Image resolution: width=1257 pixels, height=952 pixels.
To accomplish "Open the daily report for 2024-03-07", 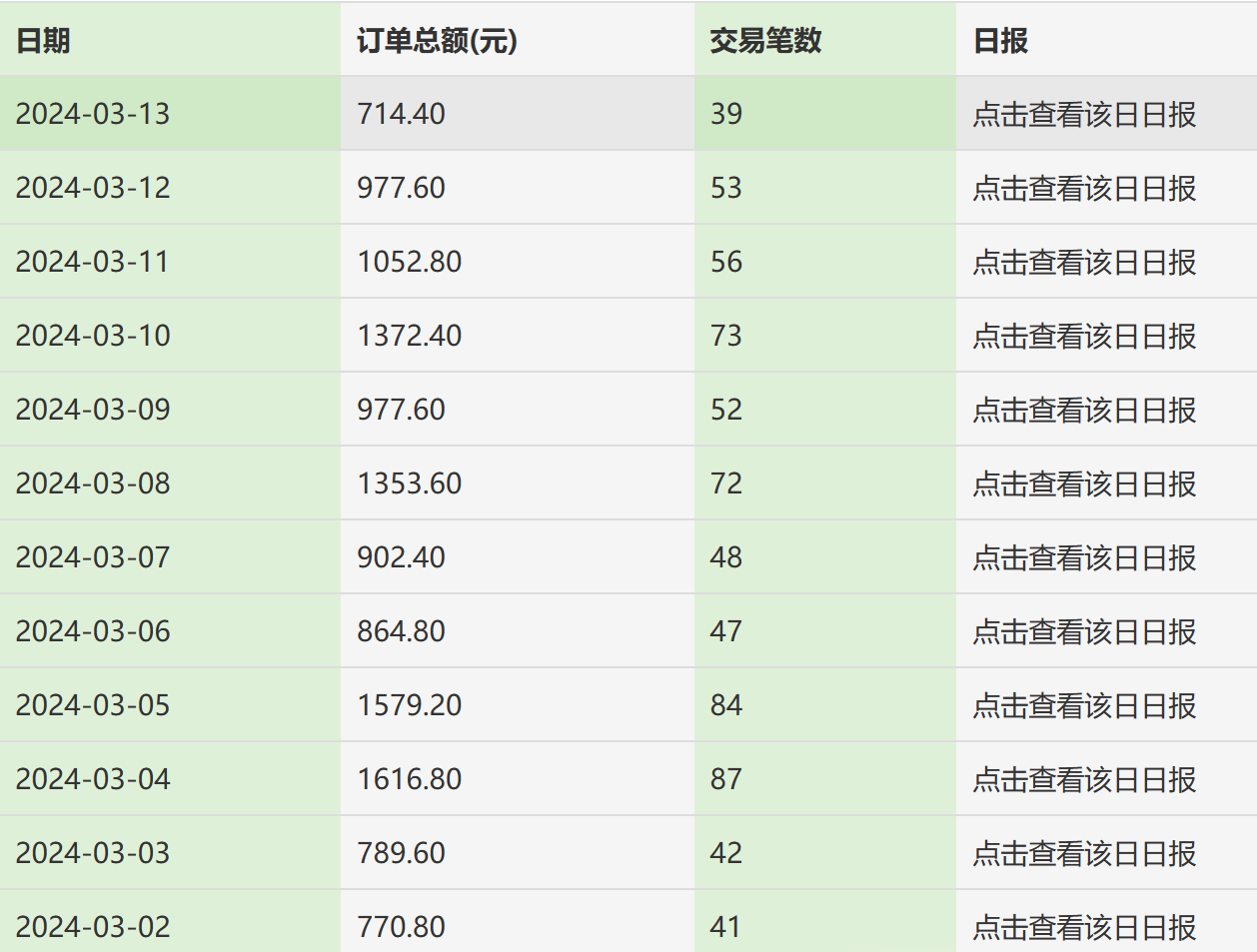I will 1084,557.
